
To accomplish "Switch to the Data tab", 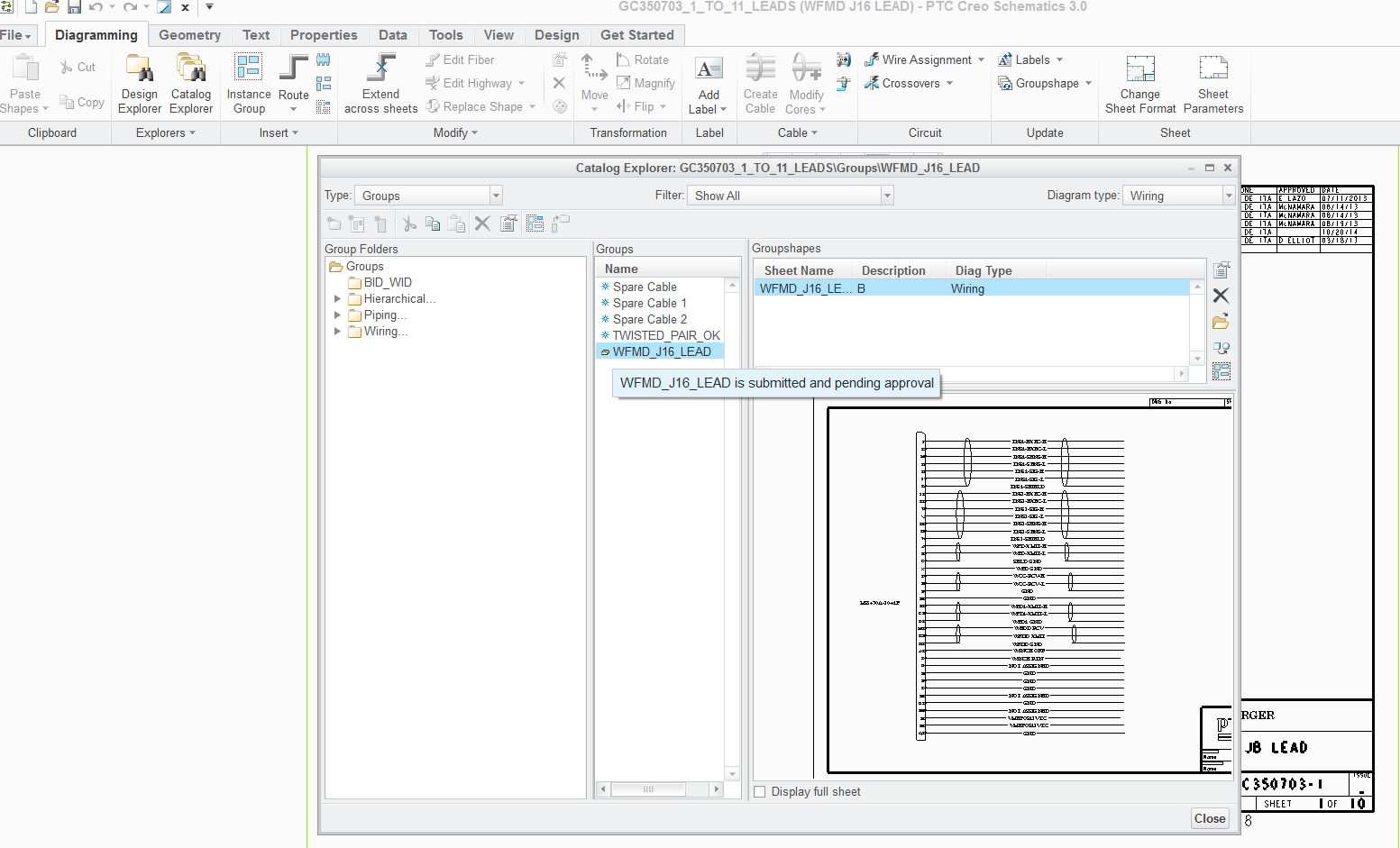I will [x=393, y=35].
